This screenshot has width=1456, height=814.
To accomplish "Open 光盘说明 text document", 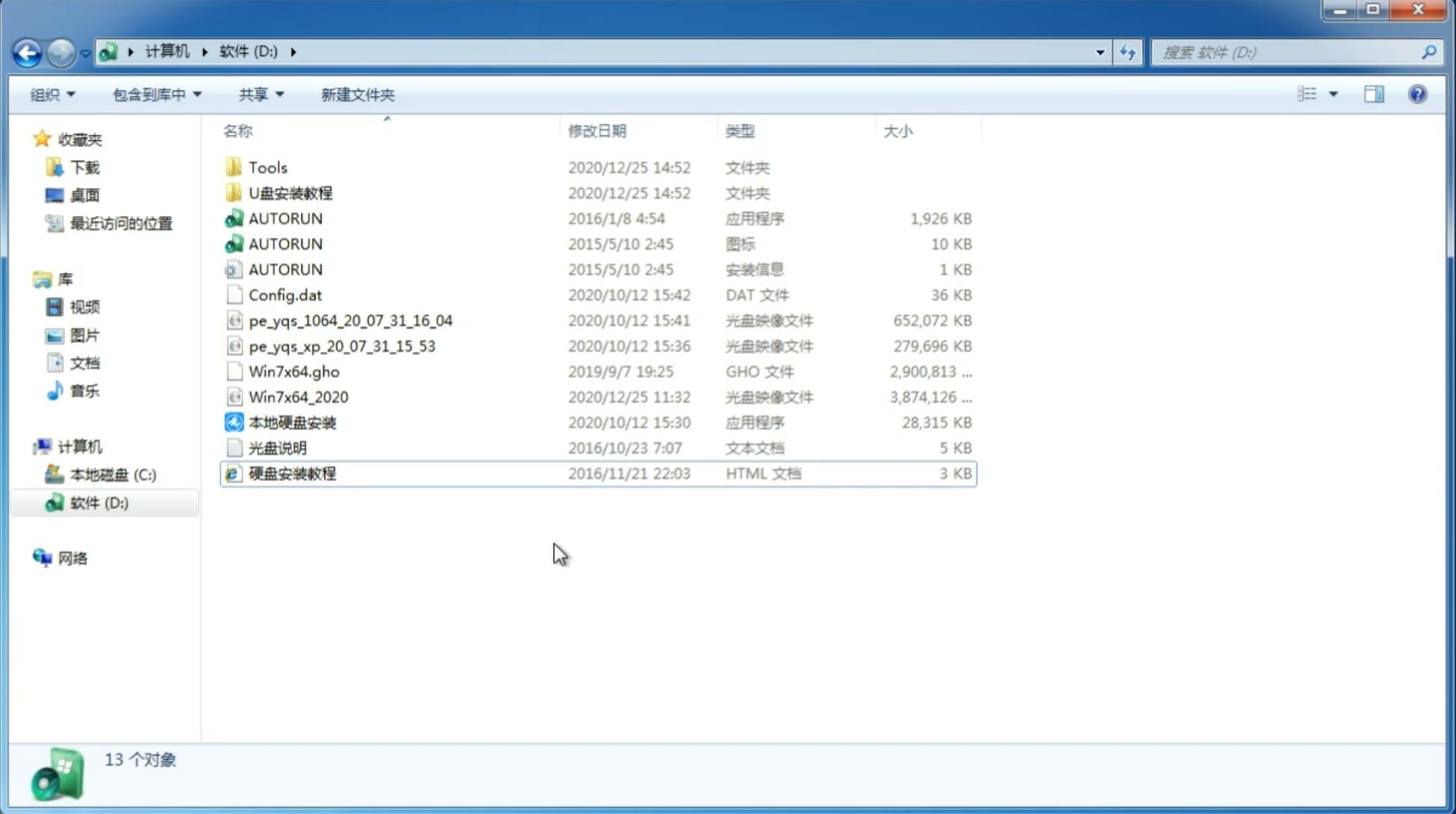I will 277,447.
